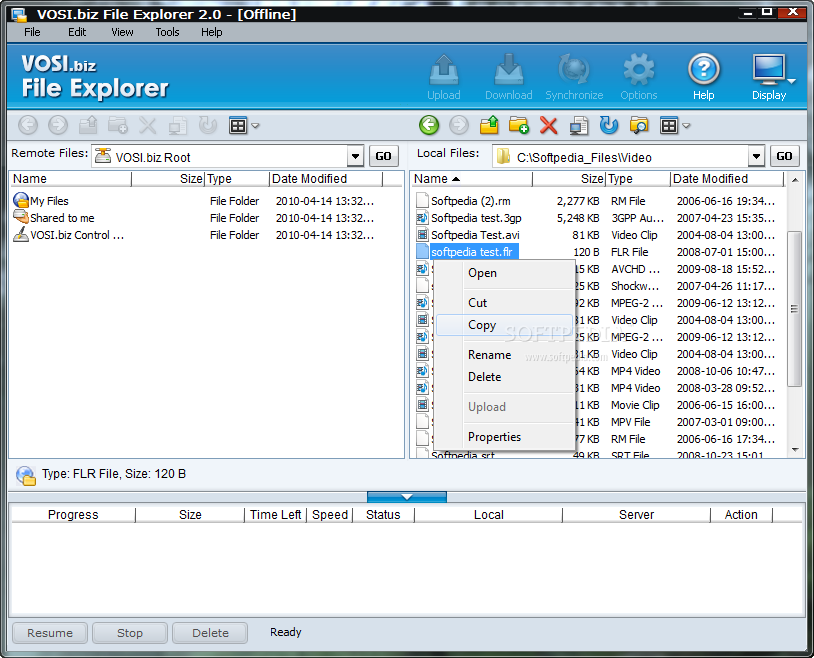Viewport: 814px width, 658px height.
Task: Click the remote view mode grid icon
Action: 238,126
